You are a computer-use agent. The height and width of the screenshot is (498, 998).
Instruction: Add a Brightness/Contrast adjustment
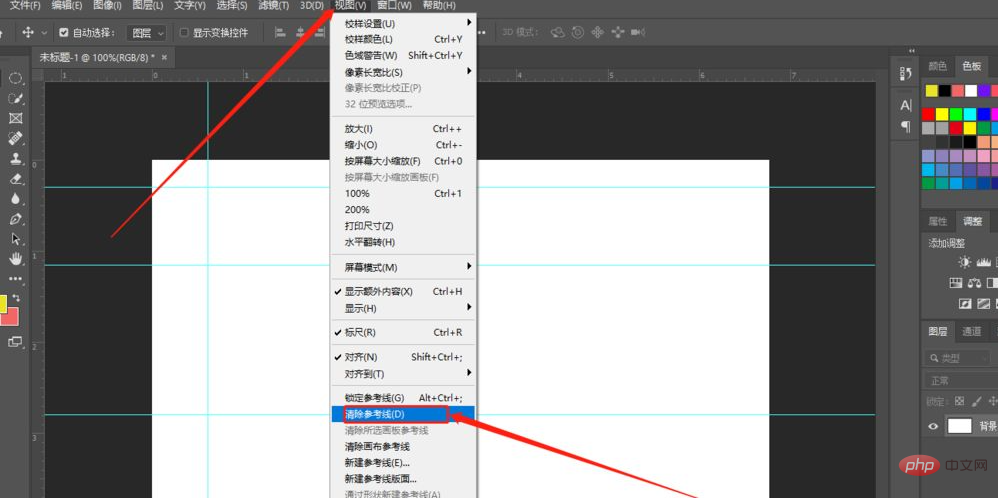[965, 262]
